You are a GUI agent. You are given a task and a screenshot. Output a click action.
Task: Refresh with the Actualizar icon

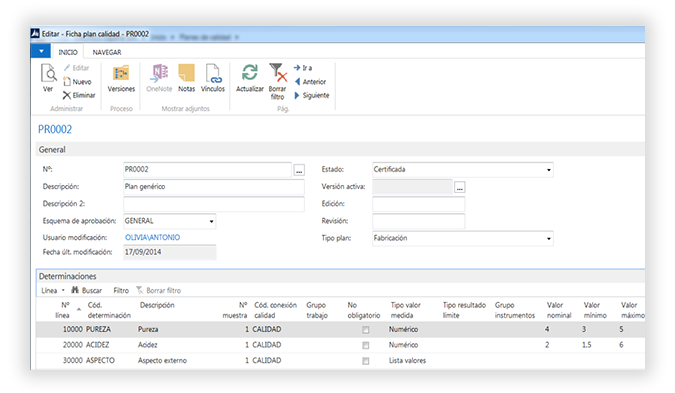pyautogui.click(x=250, y=72)
